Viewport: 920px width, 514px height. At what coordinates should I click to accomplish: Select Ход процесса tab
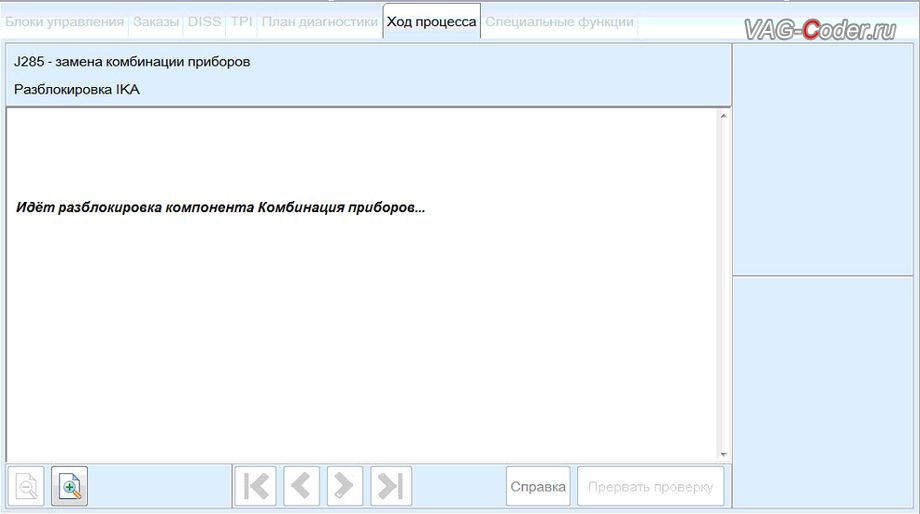(x=431, y=22)
